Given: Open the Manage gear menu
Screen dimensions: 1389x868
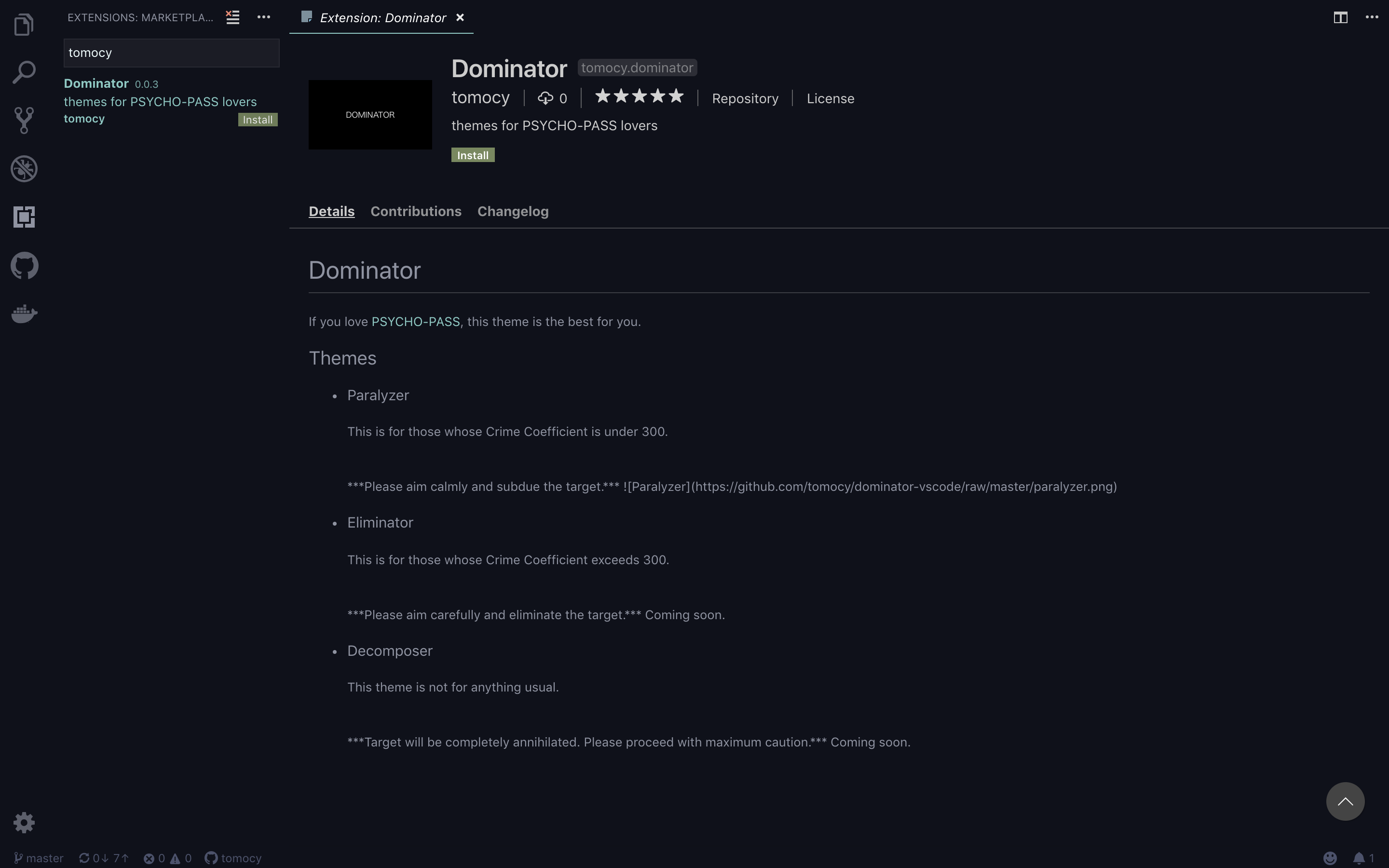Looking at the screenshot, I should (x=24, y=823).
